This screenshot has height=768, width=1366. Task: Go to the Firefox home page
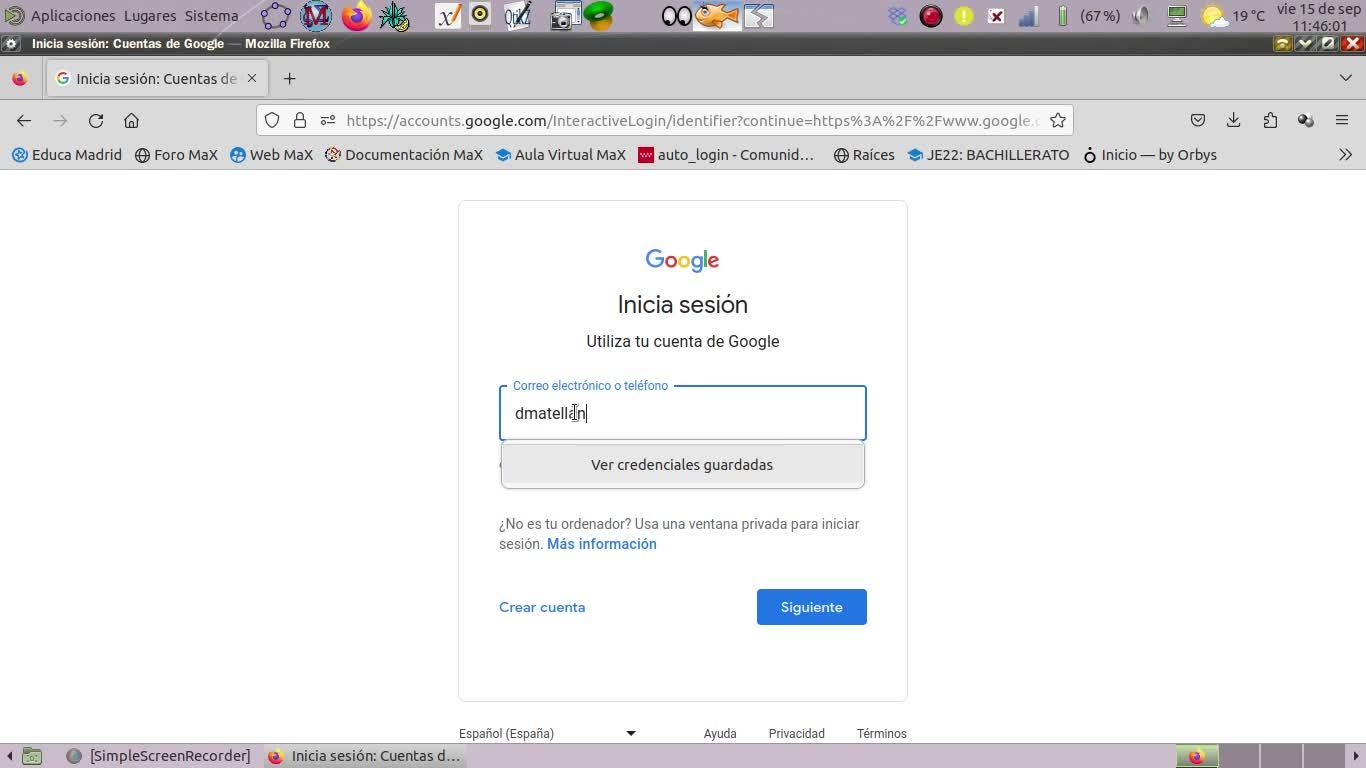(131, 120)
